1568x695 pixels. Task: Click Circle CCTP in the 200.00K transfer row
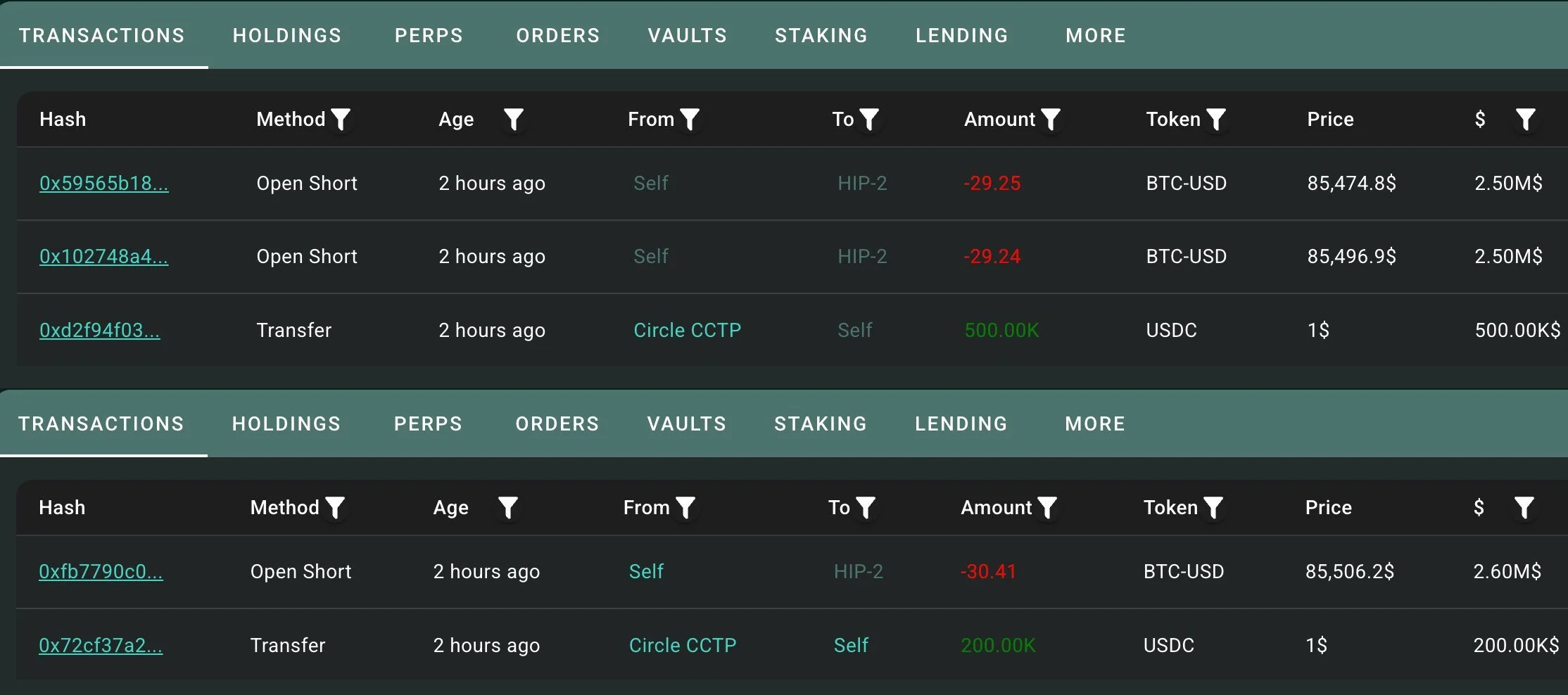coord(683,645)
